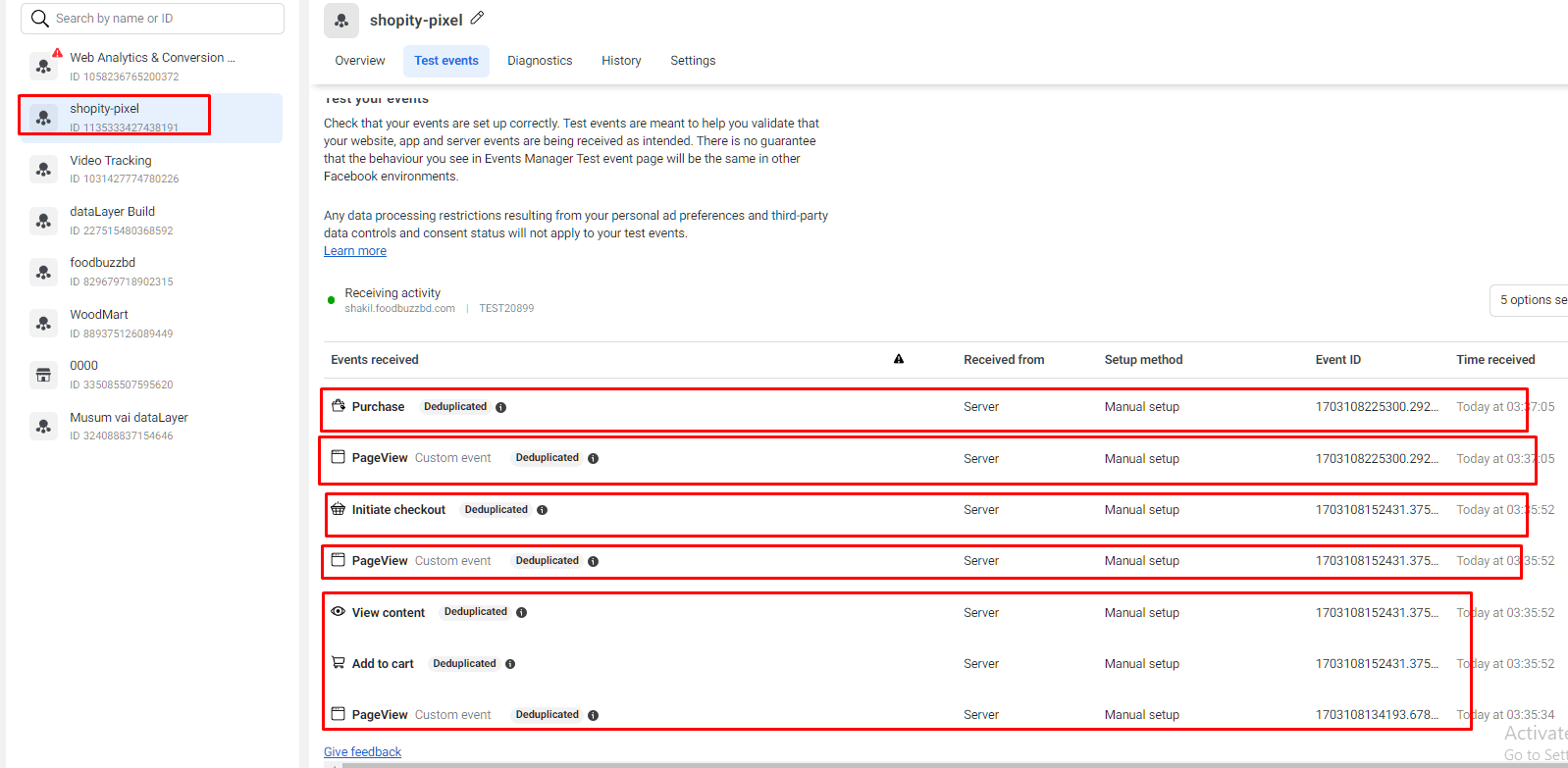Image resolution: width=1568 pixels, height=768 pixels.
Task: Switch to the Diagnostics tab
Action: (539, 61)
